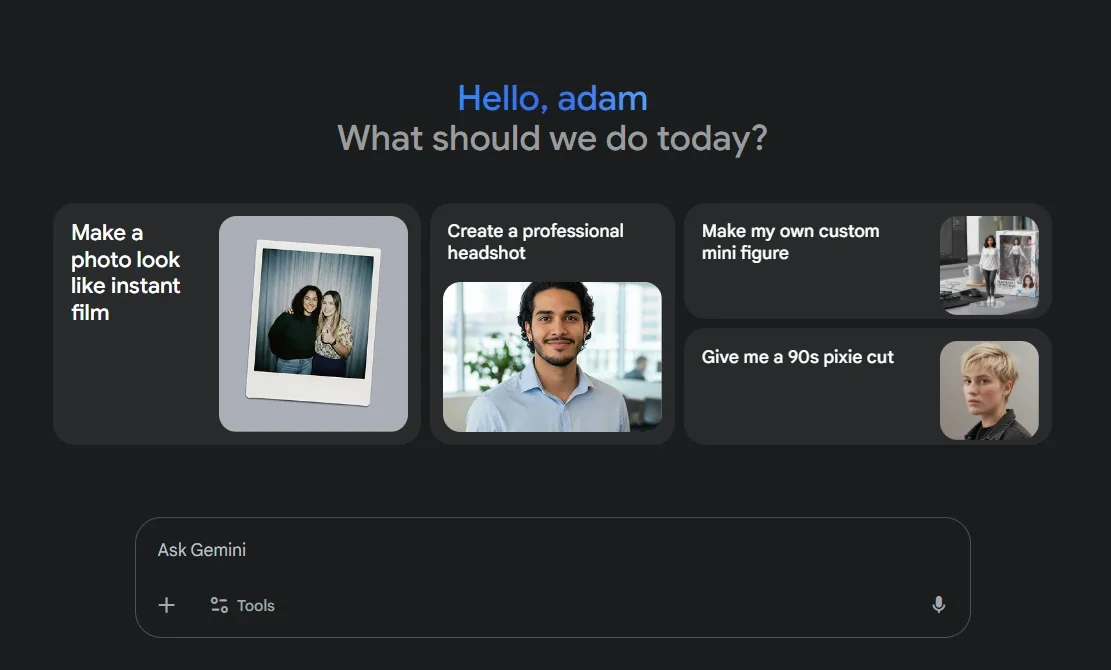Click 'What should we do today?' heading
This screenshot has height=670, width=1111.
pyautogui.click(x=553, y=138)
